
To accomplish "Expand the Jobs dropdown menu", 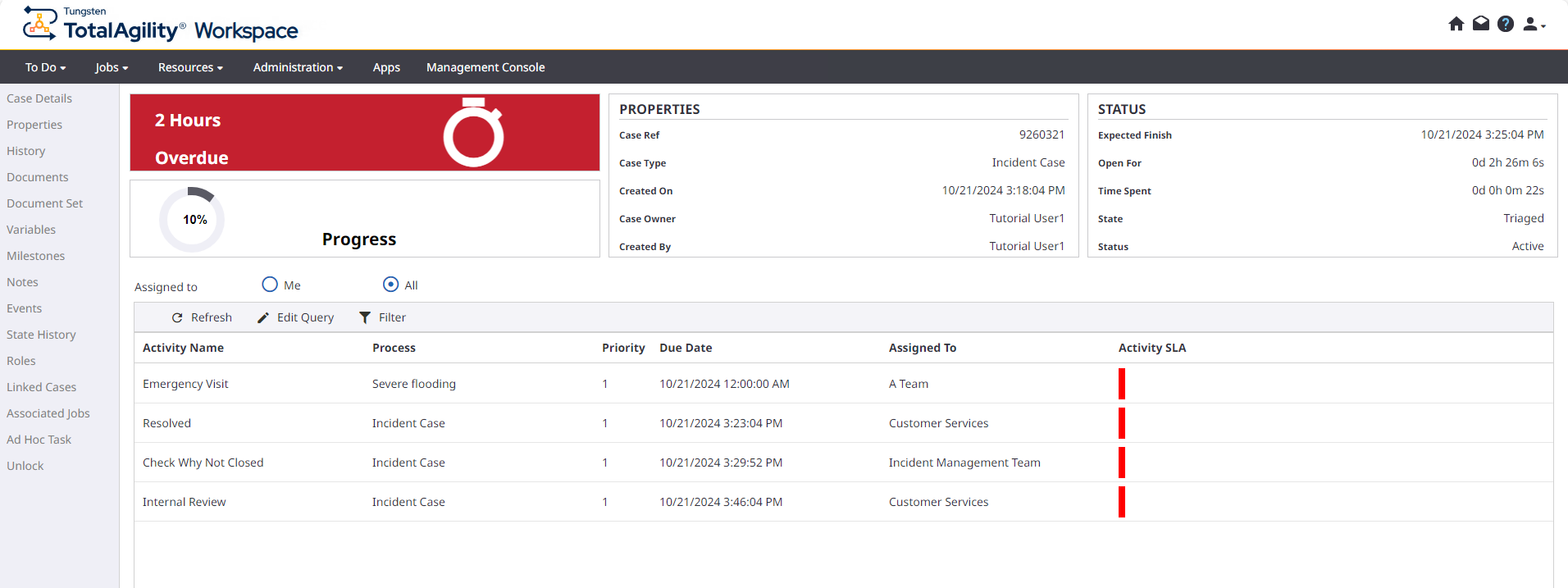I will click(x=112, y=67).
